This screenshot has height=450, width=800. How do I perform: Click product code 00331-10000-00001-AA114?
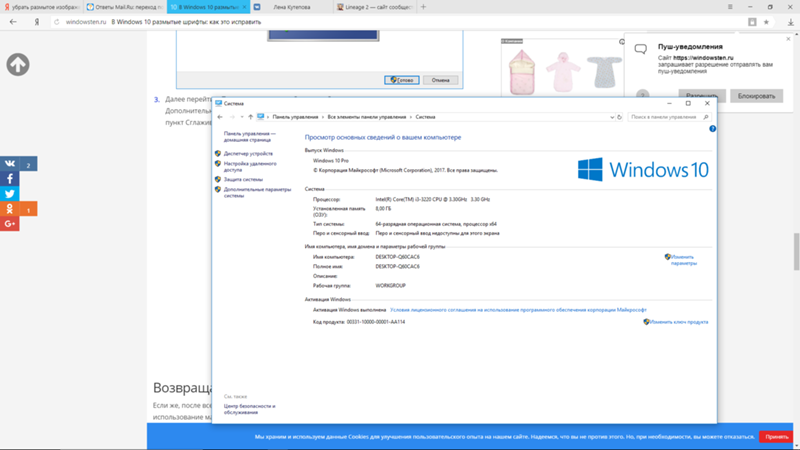pyautogui.click(x=376, y=322)
